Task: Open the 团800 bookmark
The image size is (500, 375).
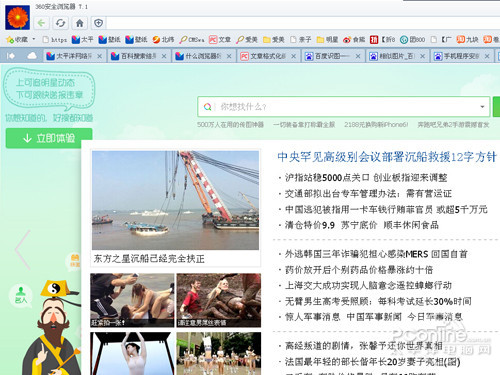Action: (x=413, y=40)
